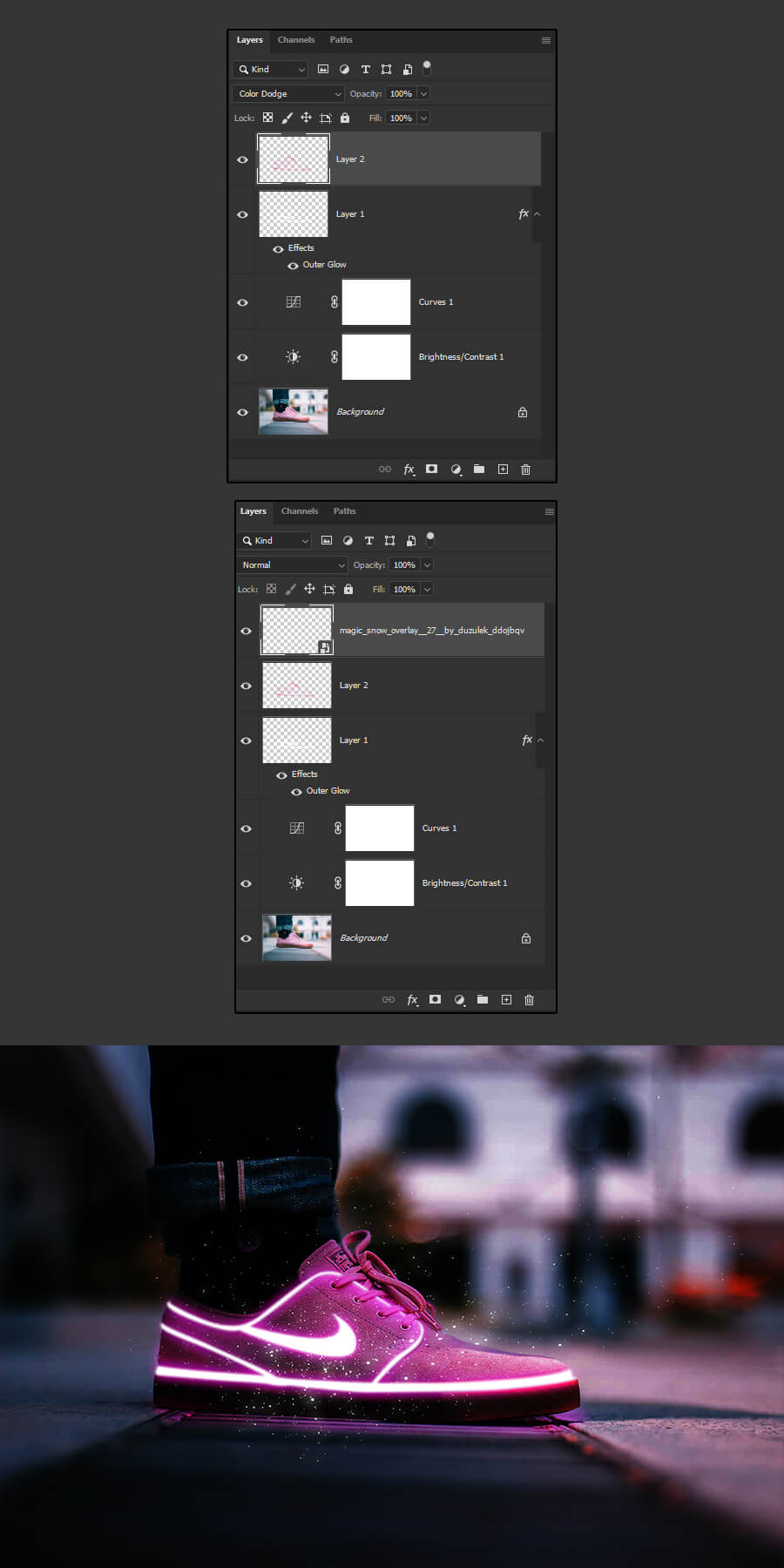Image resolution: width=784 pixels, height=1568 pixels.
Task: Filter adjustment layers in upper panel
Action: [344, 70]
